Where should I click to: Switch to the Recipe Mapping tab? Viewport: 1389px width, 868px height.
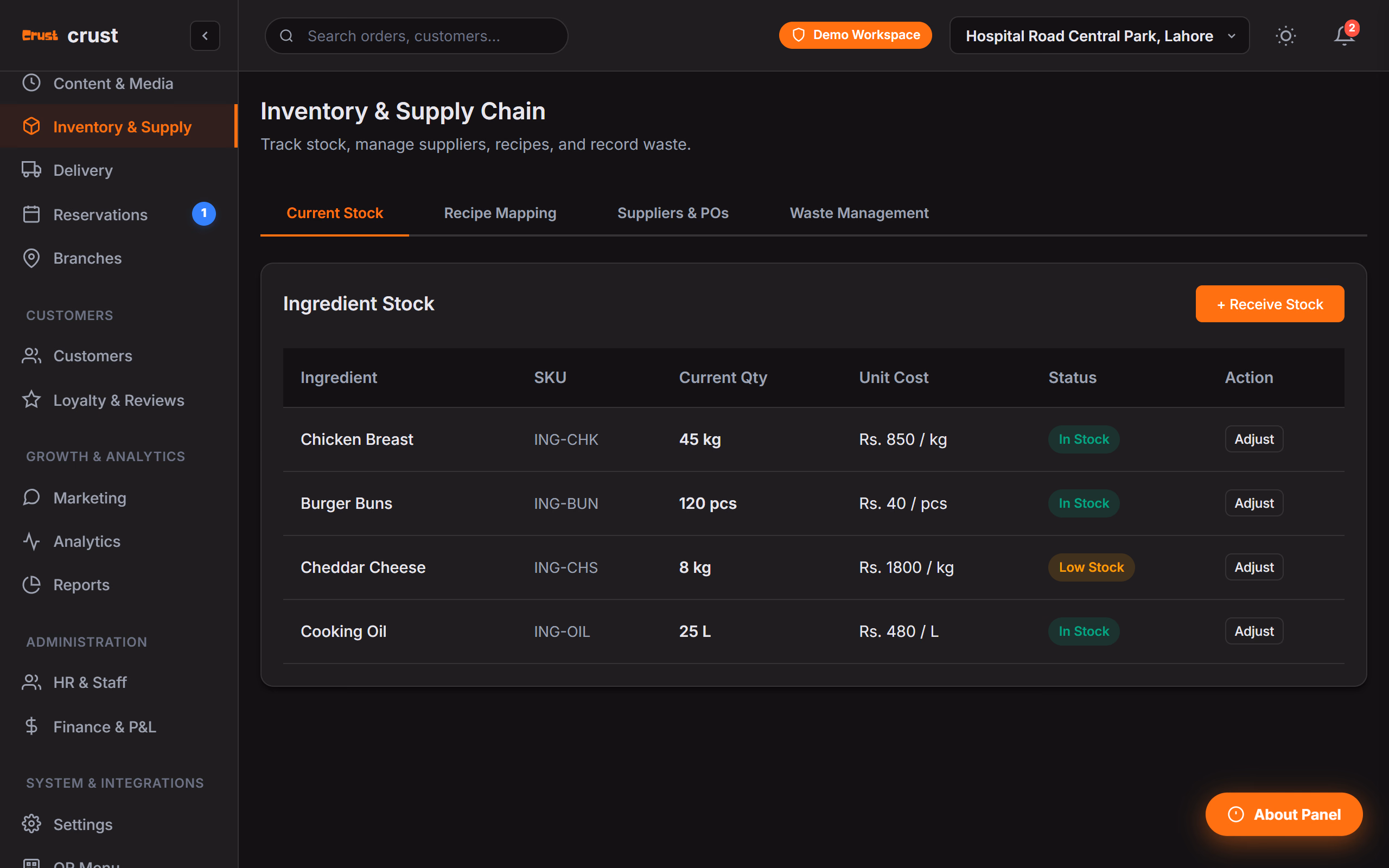[500, 213]
